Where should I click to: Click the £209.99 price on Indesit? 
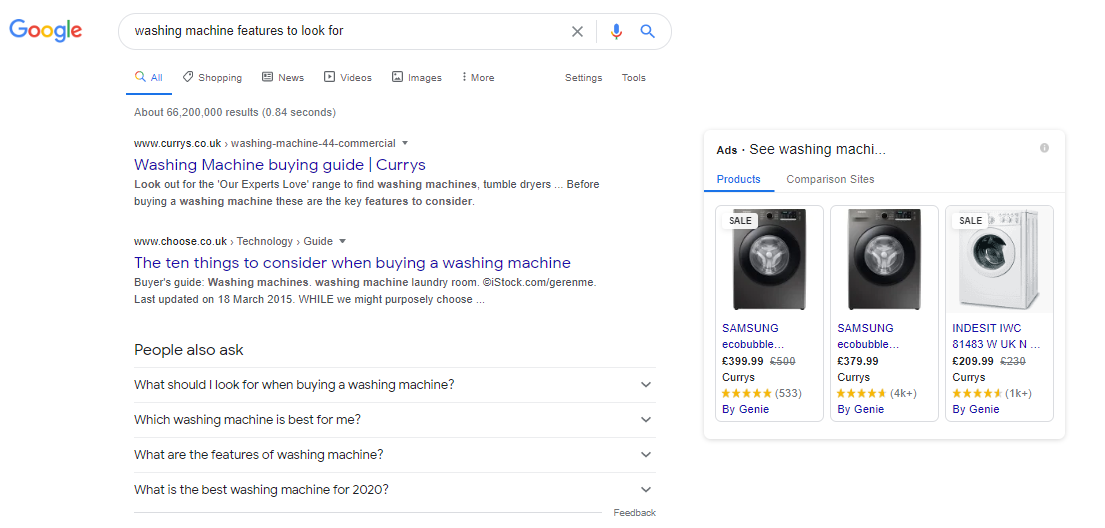point(973,361)
